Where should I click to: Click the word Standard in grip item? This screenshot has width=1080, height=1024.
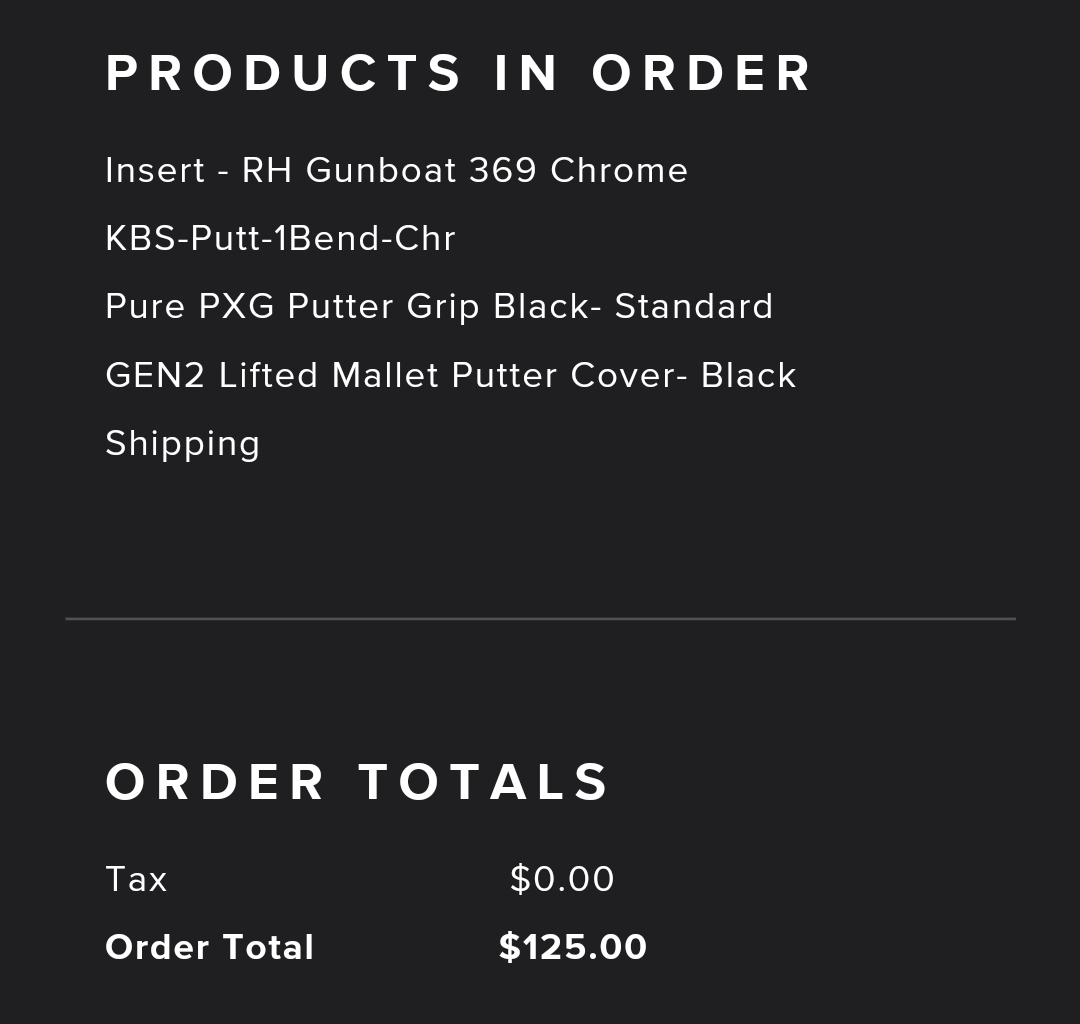693,306
